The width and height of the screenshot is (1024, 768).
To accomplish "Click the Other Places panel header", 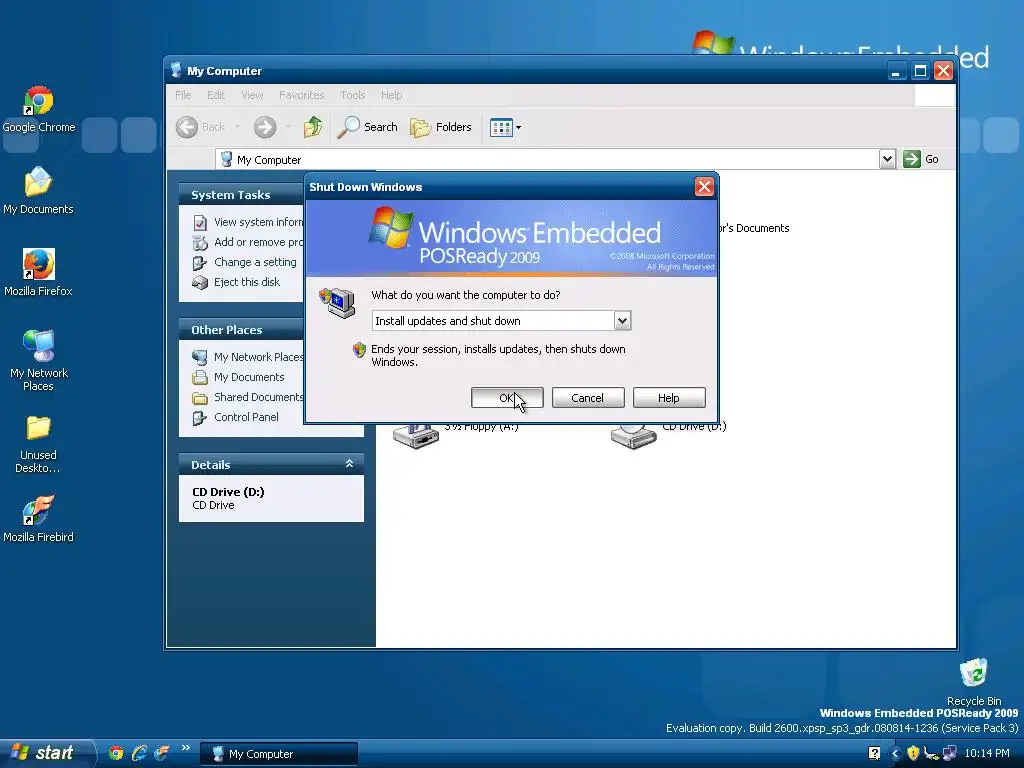I will coord(242,330).
